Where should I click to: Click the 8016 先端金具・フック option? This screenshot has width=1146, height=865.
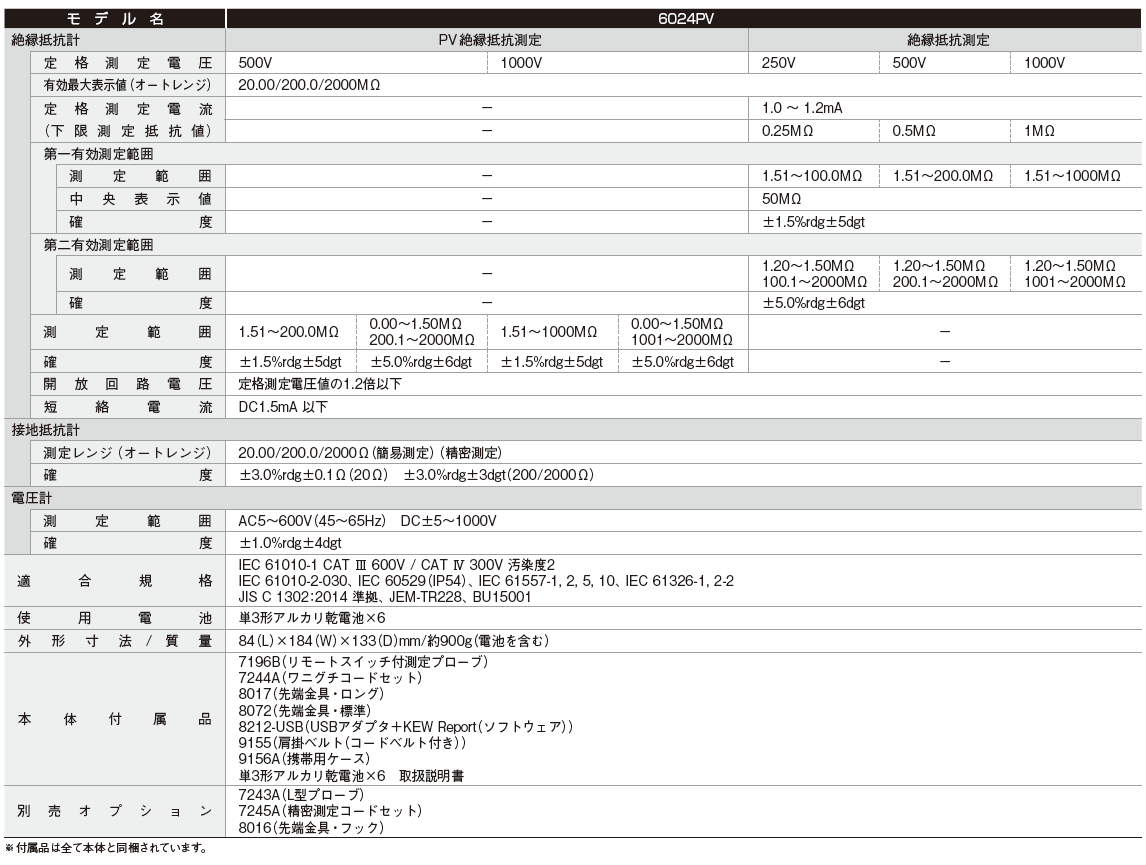coord(311,828)
